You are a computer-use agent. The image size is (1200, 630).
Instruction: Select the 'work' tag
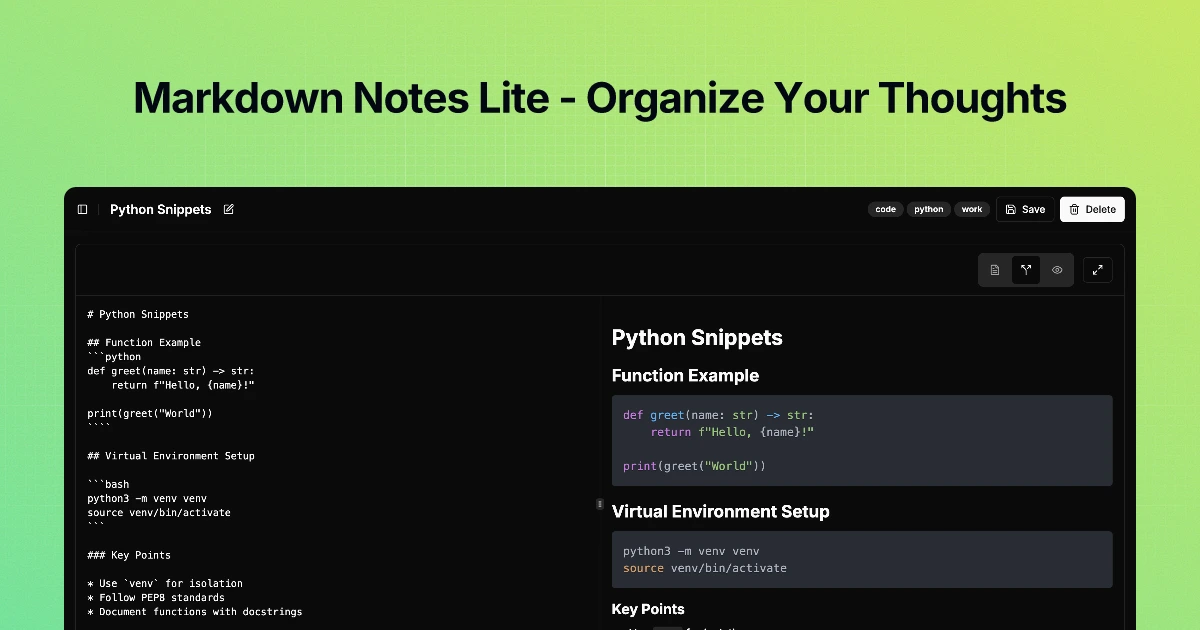pos(972,209)
